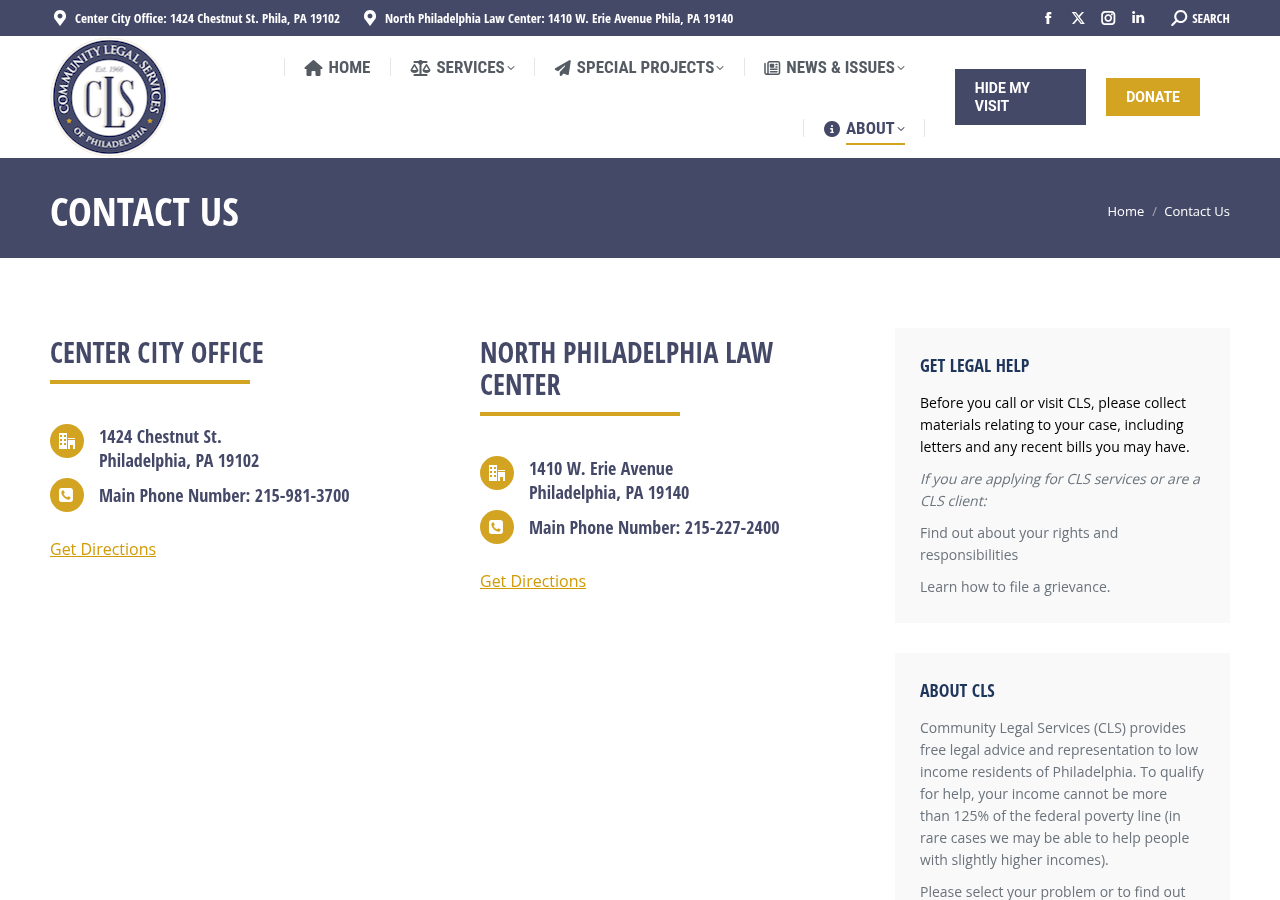Click the Center City Office heading
The height and width of the screenshot is (900, 1280).
coord(157,352)
